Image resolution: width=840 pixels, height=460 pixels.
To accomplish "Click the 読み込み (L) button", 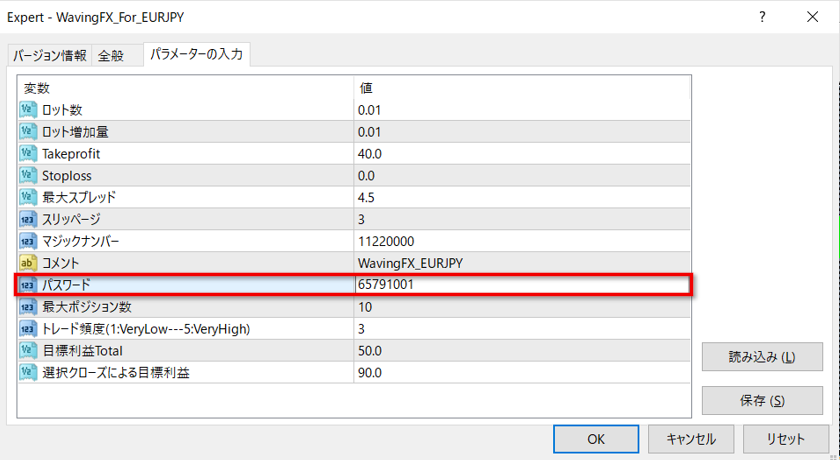I will pyautogui.click(x=762, y=357).
